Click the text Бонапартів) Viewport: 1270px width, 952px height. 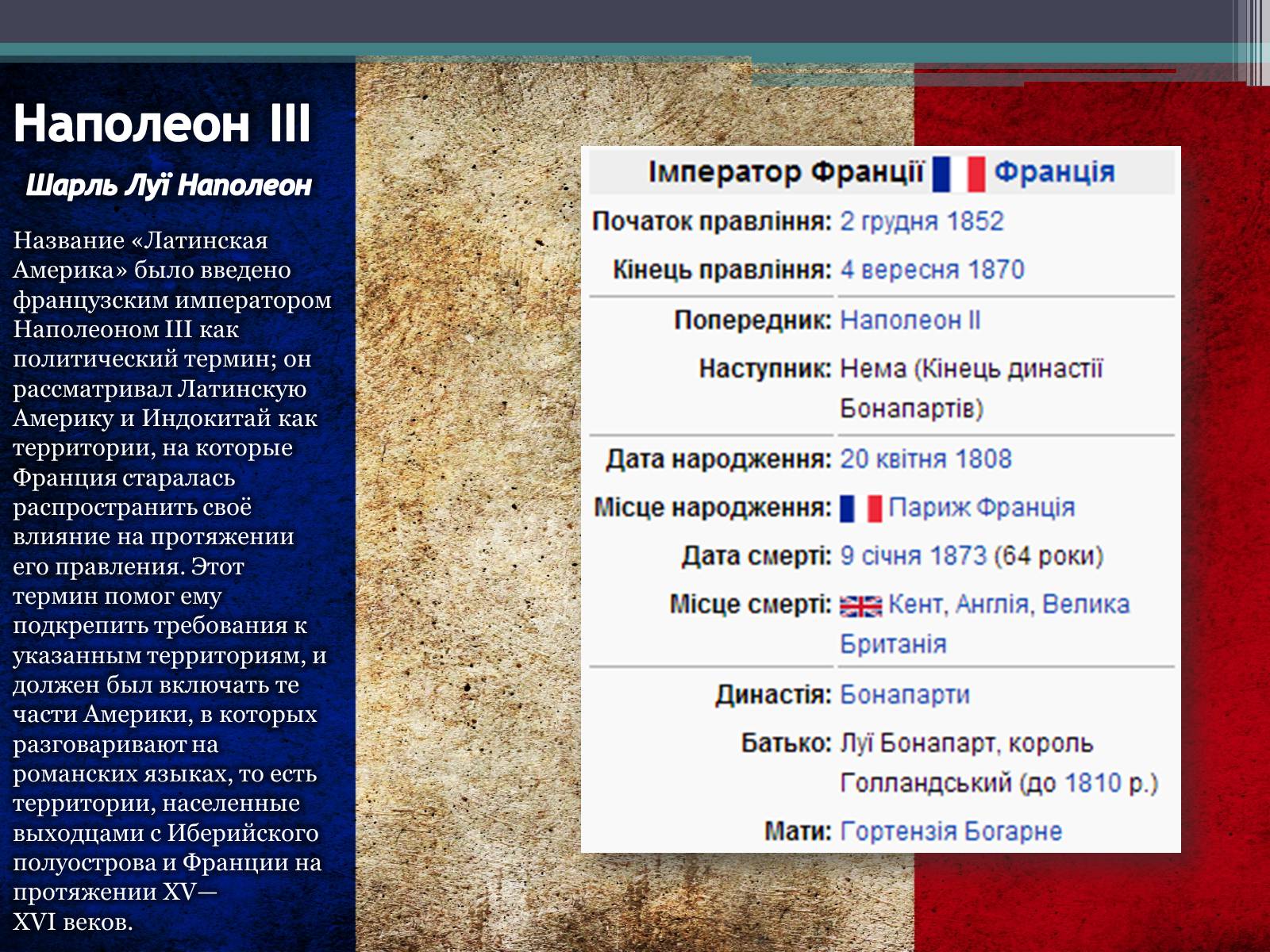coord(912,409)
